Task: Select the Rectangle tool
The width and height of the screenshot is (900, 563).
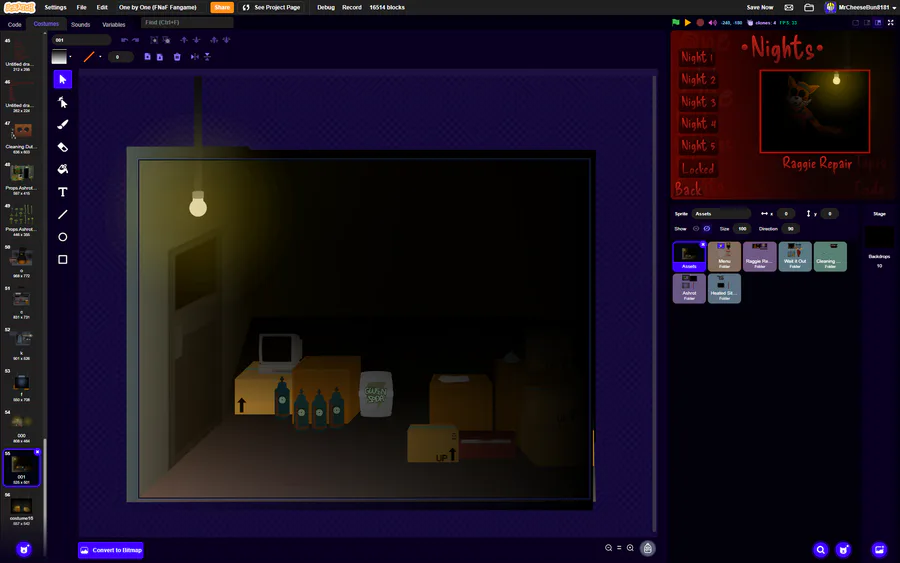Action: click(x=63, y=259)
